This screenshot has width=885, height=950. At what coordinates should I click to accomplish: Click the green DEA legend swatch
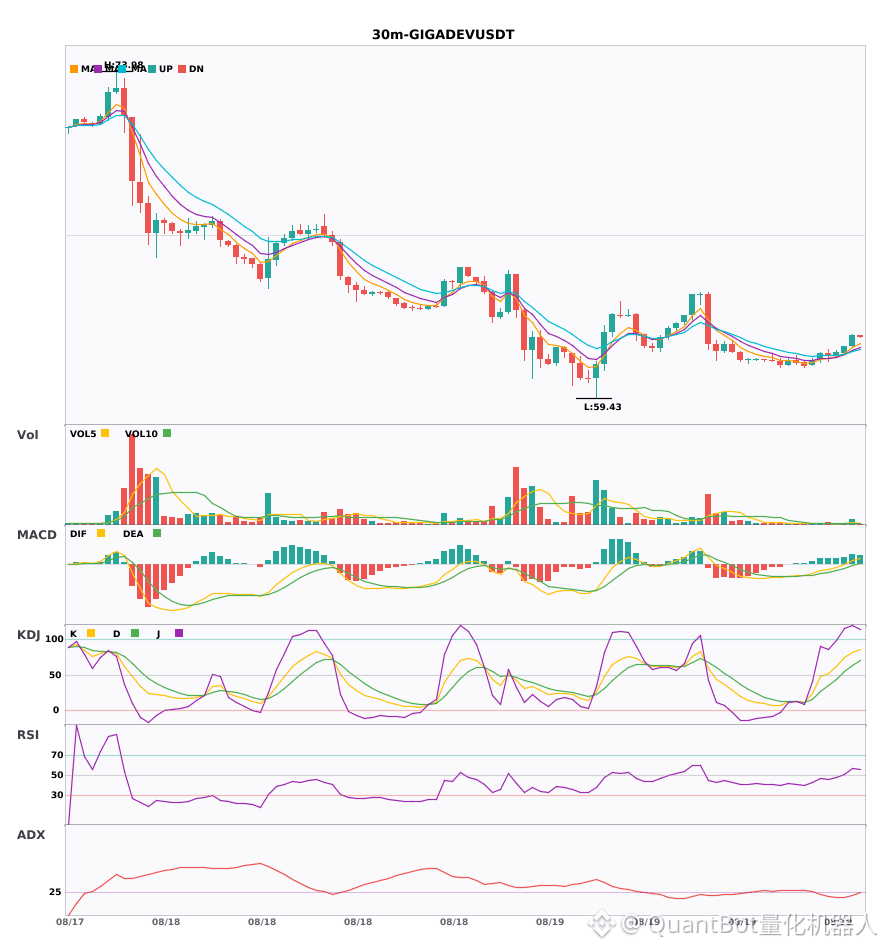157,533
